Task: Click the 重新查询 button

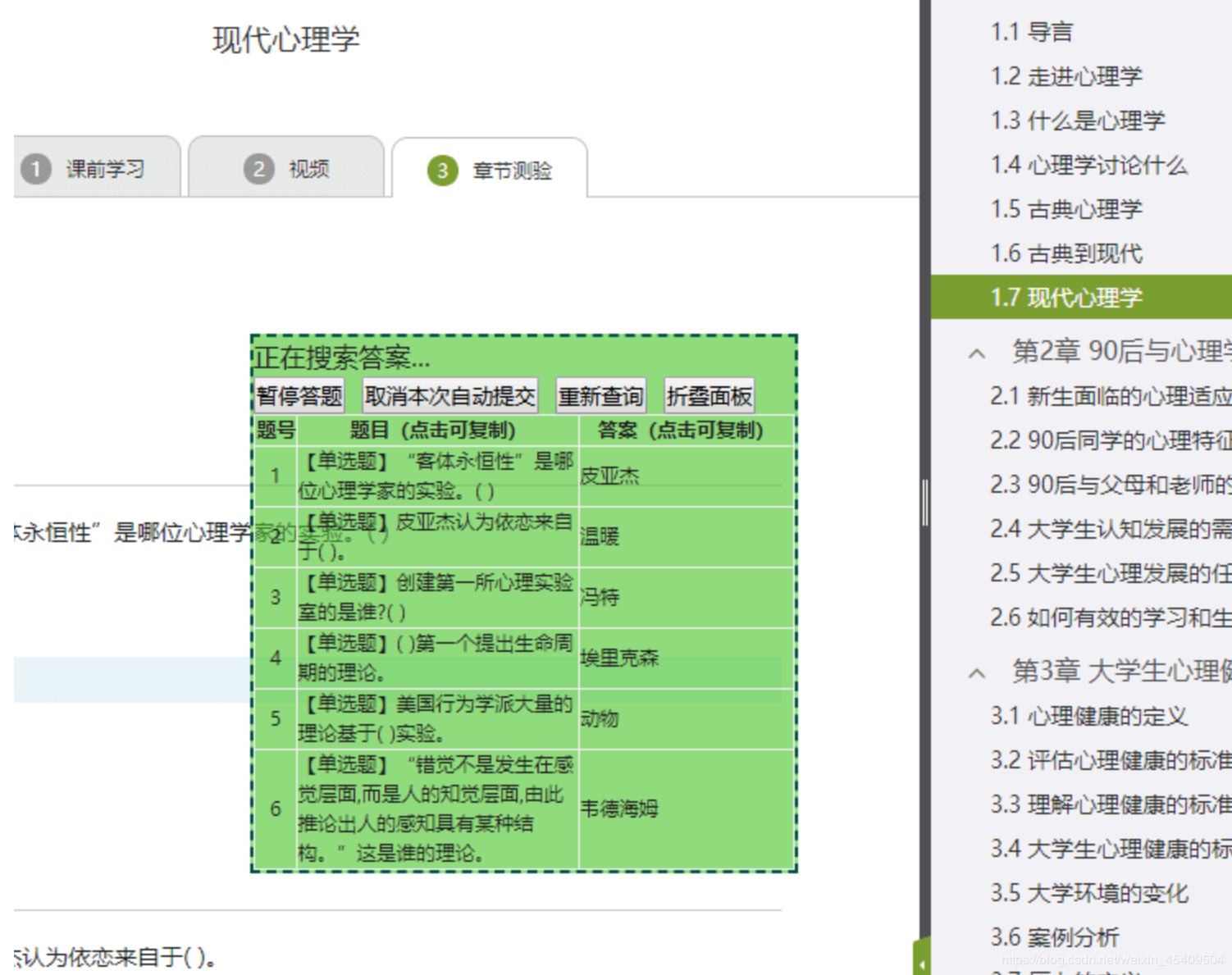Action: [600, 397]
